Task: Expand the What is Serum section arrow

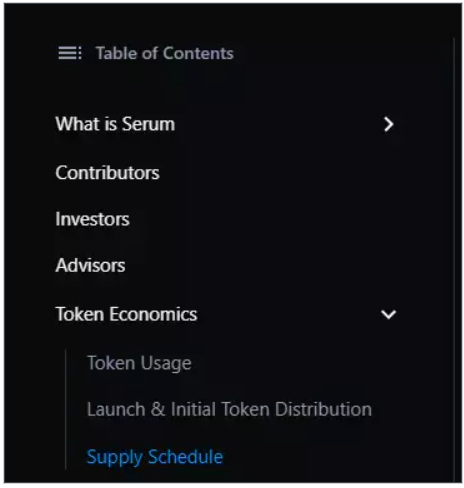Action: coord(388,124)
